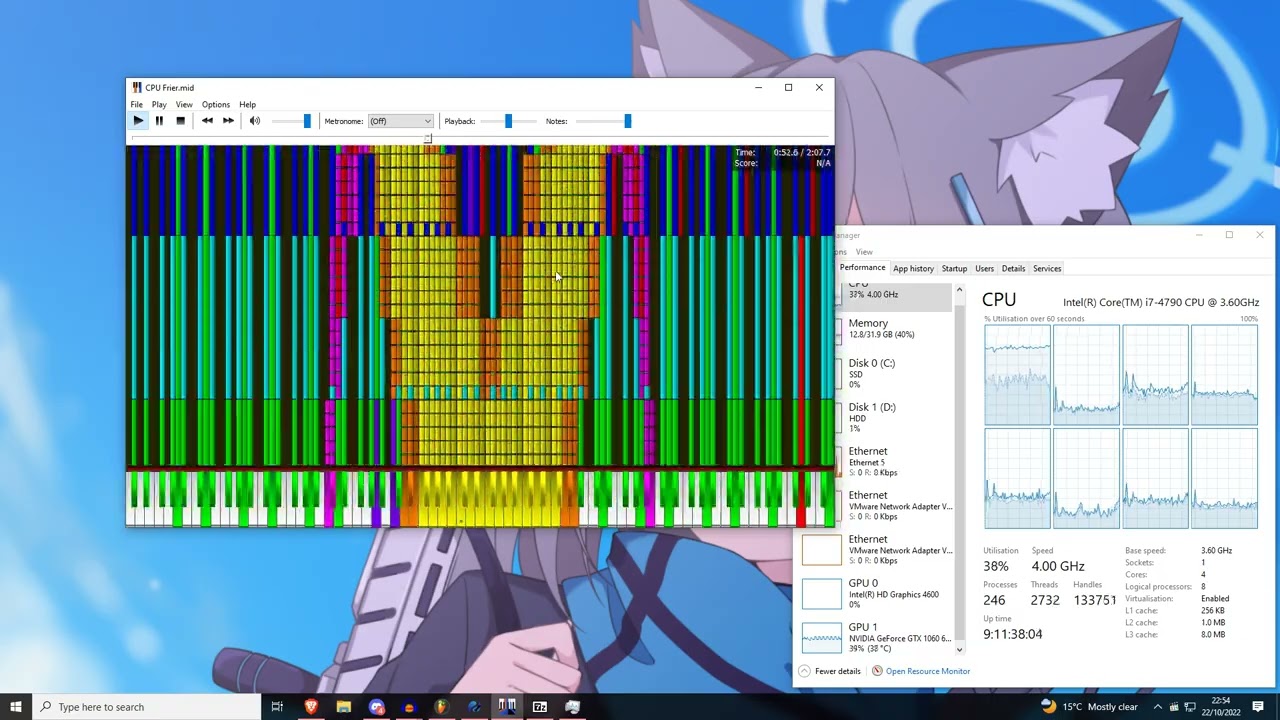This screenshot has height=720, width=1280.
Task: Open Task Manager's View menu
Action: (864, 252)
